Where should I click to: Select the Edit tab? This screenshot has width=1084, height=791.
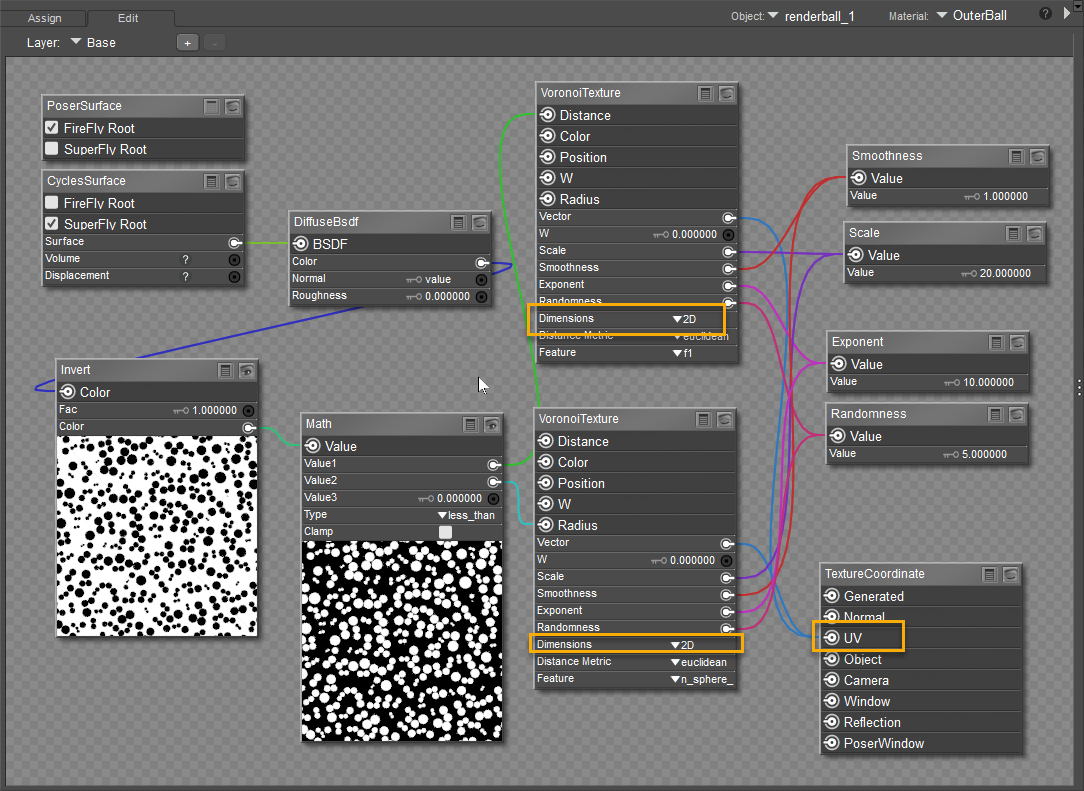(128, 18)
